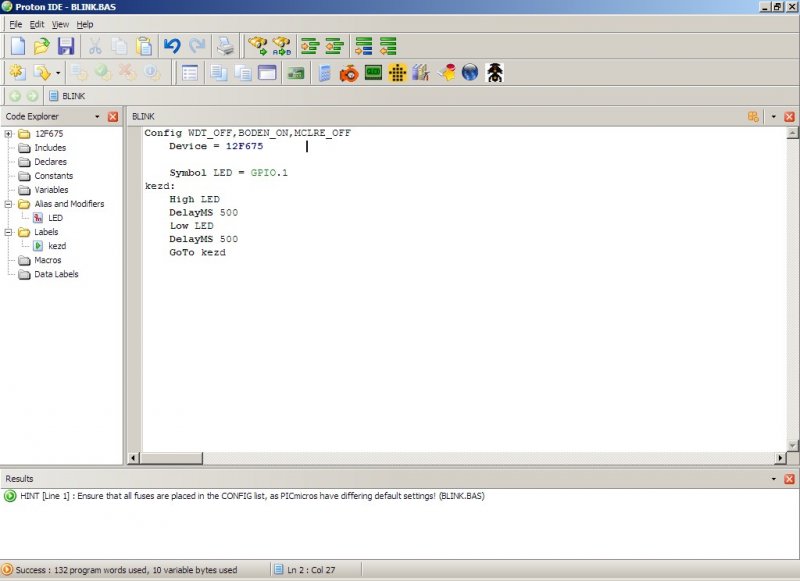Outdent the selected code
The width and height of the screenshot is (800, 581).
click(334, 46)
